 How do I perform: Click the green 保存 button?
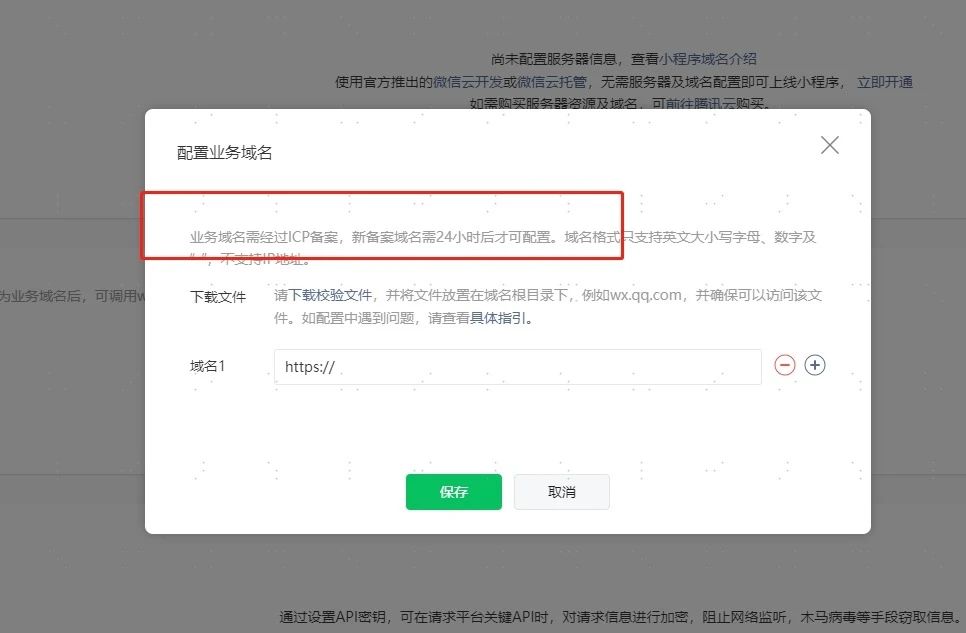(453, 492)
